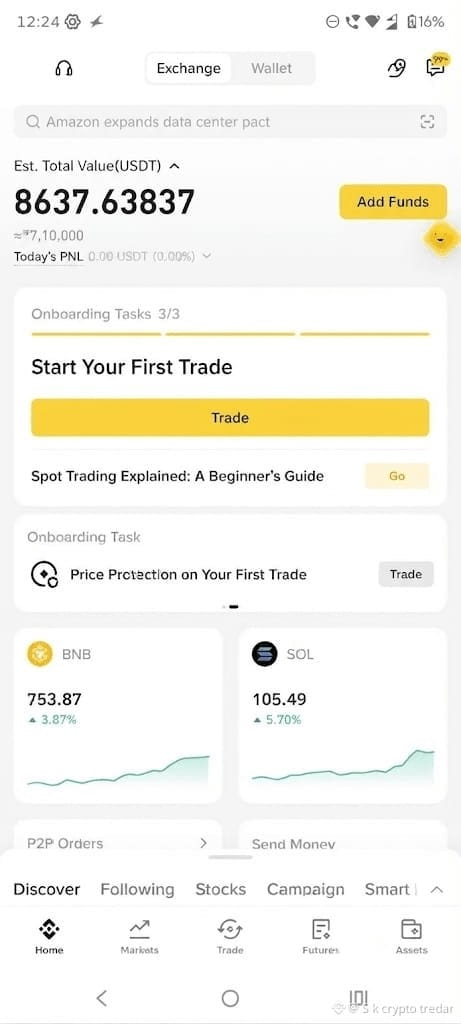Switch to the Wallet toggle
This screenshot has height=1024, width=461.
coord(272,69)
